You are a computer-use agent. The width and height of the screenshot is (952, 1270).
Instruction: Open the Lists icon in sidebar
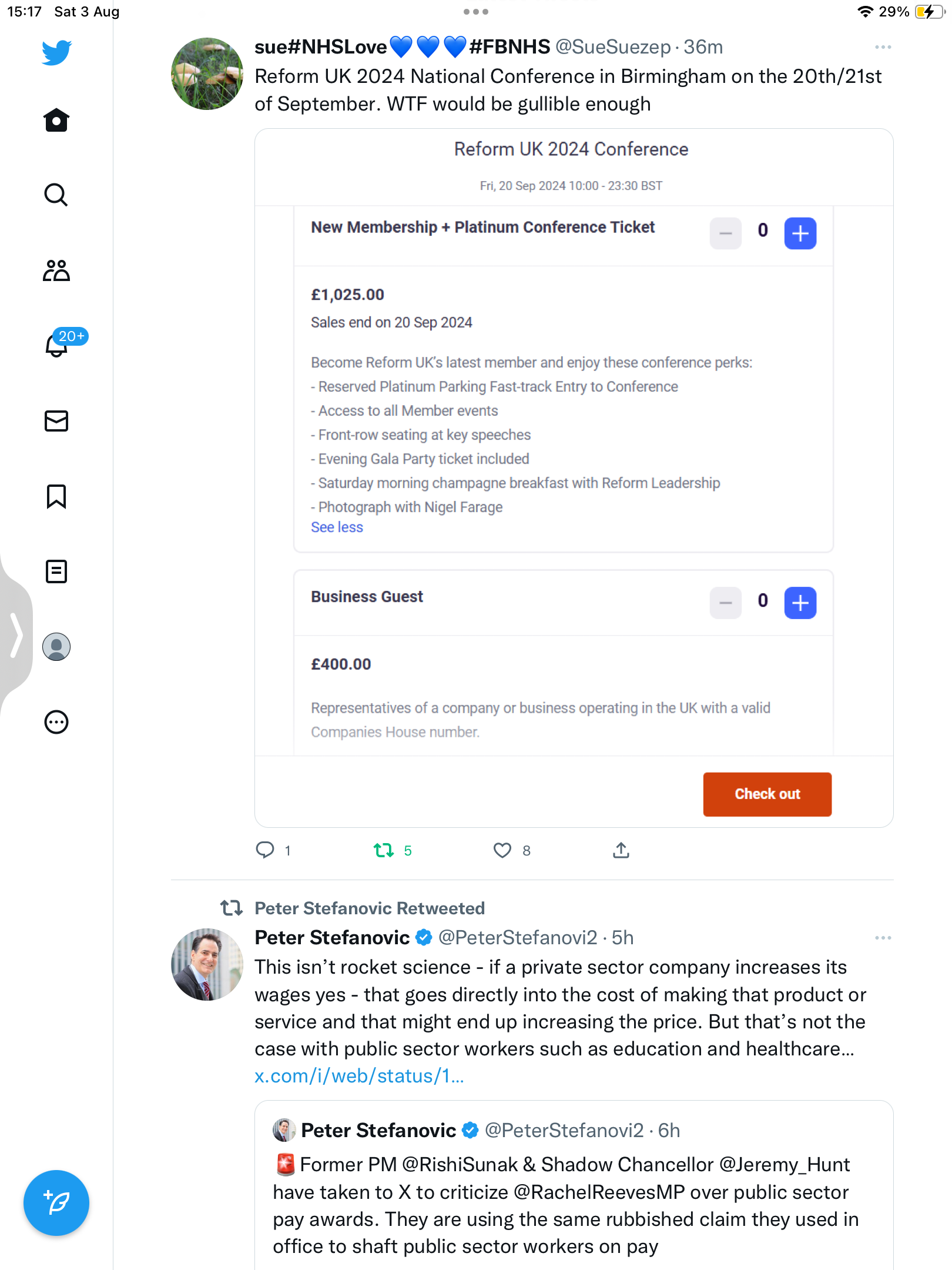click(56, 571)
